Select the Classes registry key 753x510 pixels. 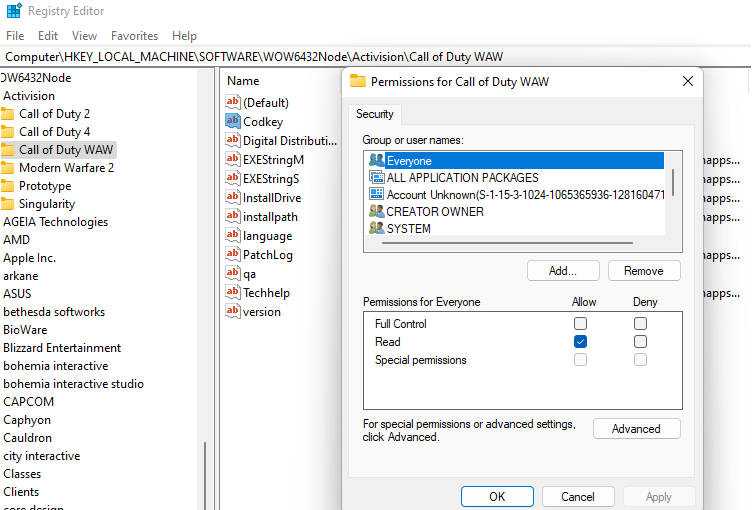tap(22, 474)
